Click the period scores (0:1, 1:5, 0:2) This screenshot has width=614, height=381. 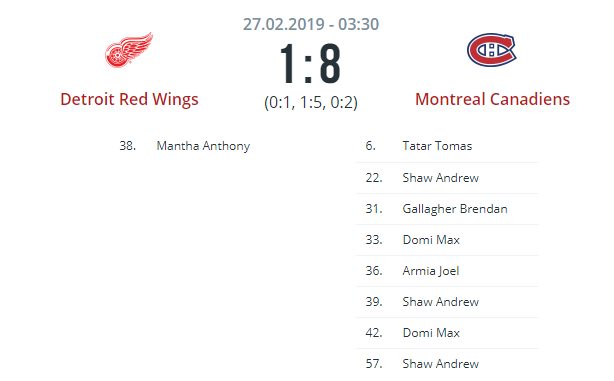coord(311,103)
